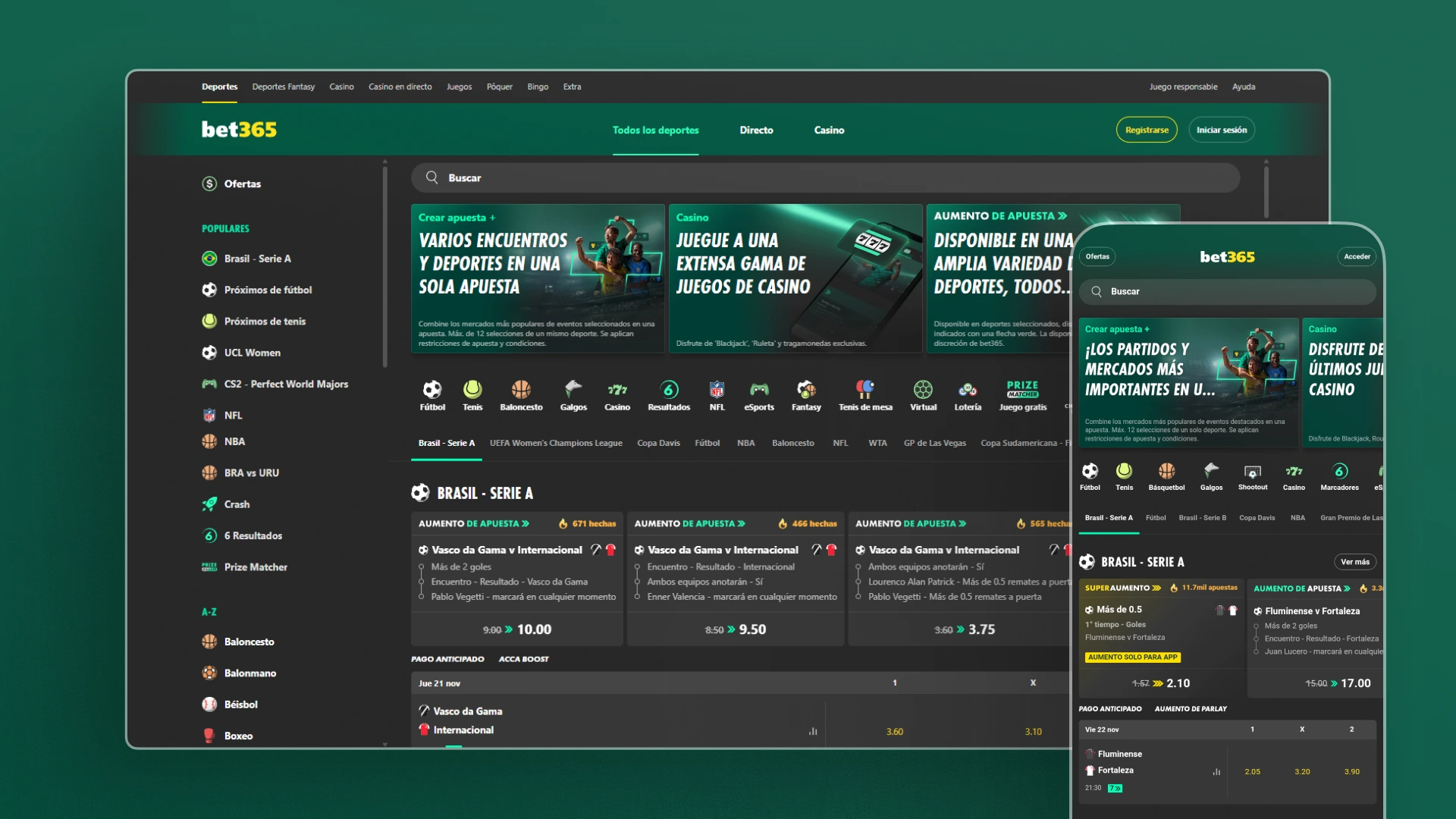Open stats chart icon for Fluminense match on mobile
Screen dimensions: 1456x819
tap(1216, 772)
